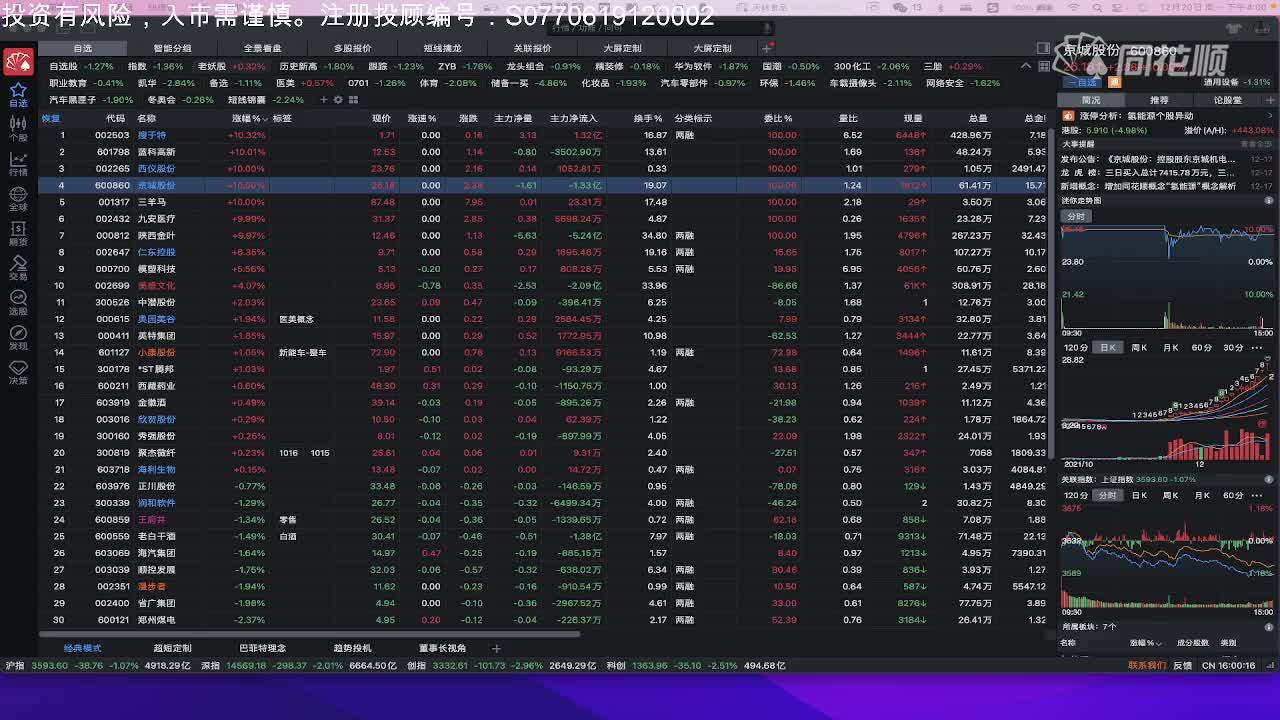The height and width of the screenshot is (720, 1280).
Task: Select 分时 period in index chart
Action: pyautogui.click(x=1107, y=495)
